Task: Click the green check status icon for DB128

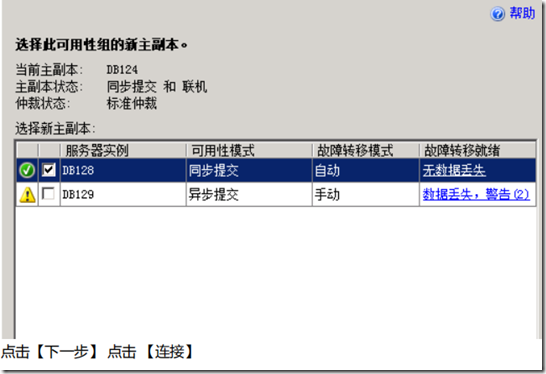Action: (27, 170)
